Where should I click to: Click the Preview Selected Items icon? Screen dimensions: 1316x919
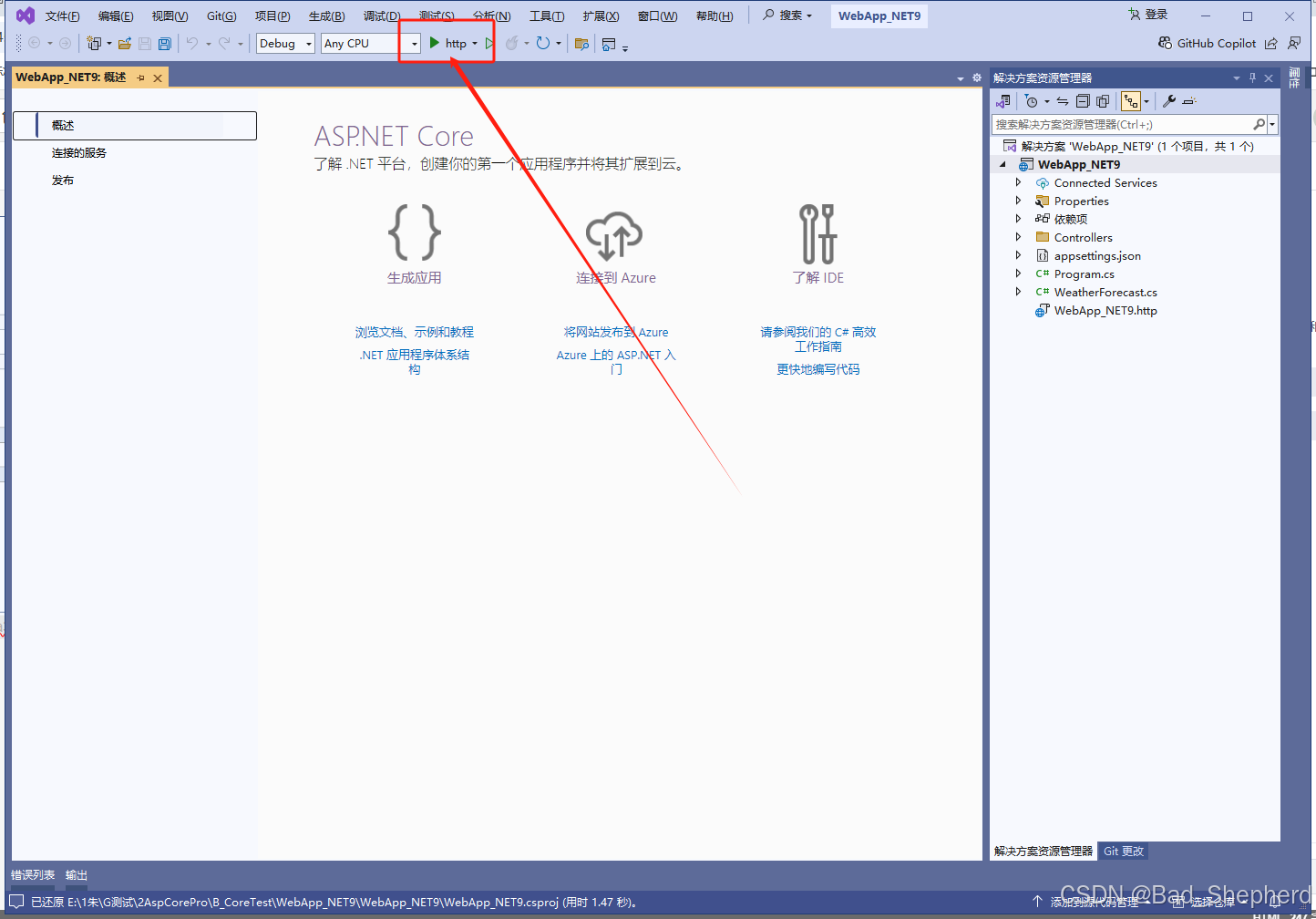[1188, 101]
